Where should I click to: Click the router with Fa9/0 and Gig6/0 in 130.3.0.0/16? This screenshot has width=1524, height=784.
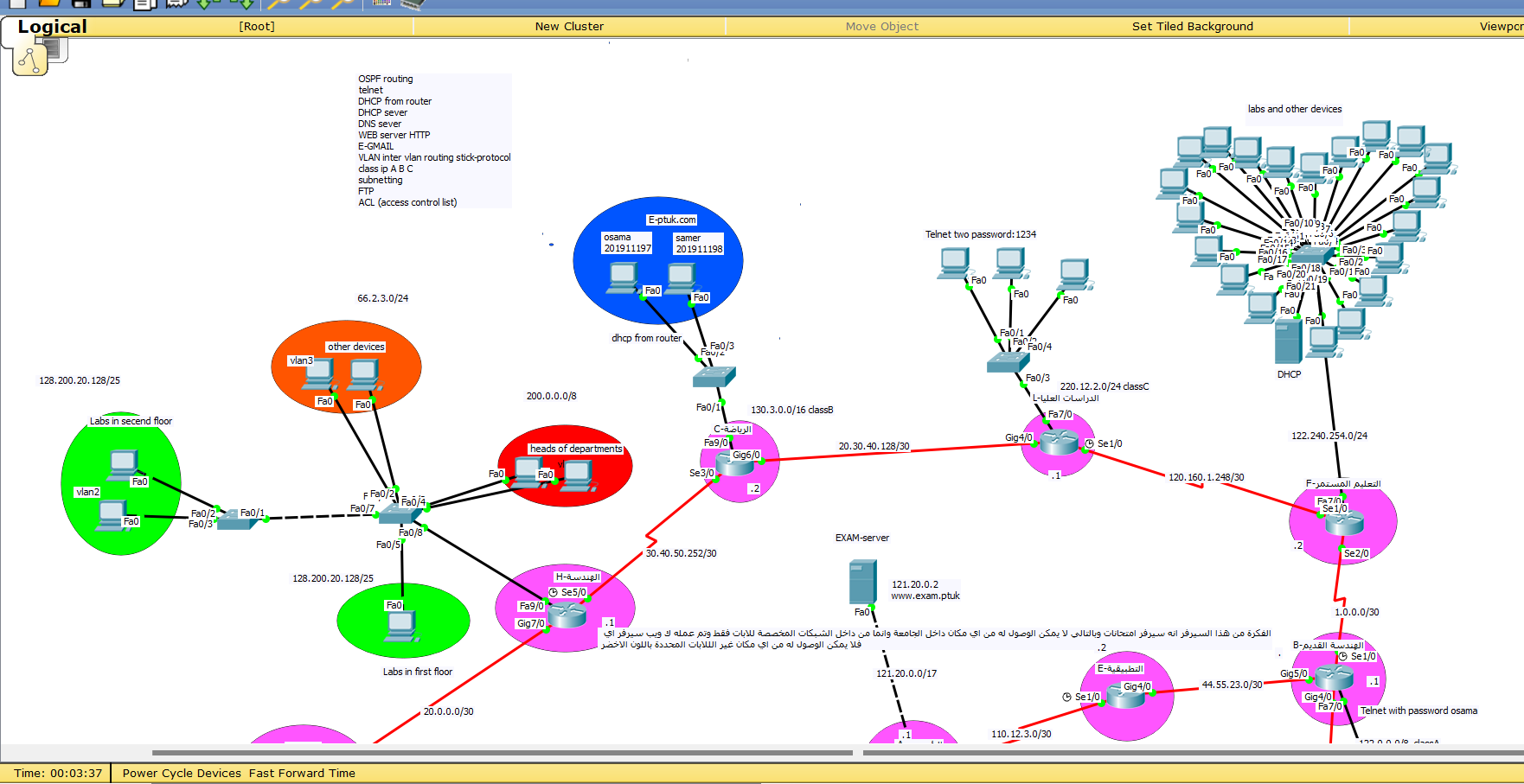[x=736, y=465]
